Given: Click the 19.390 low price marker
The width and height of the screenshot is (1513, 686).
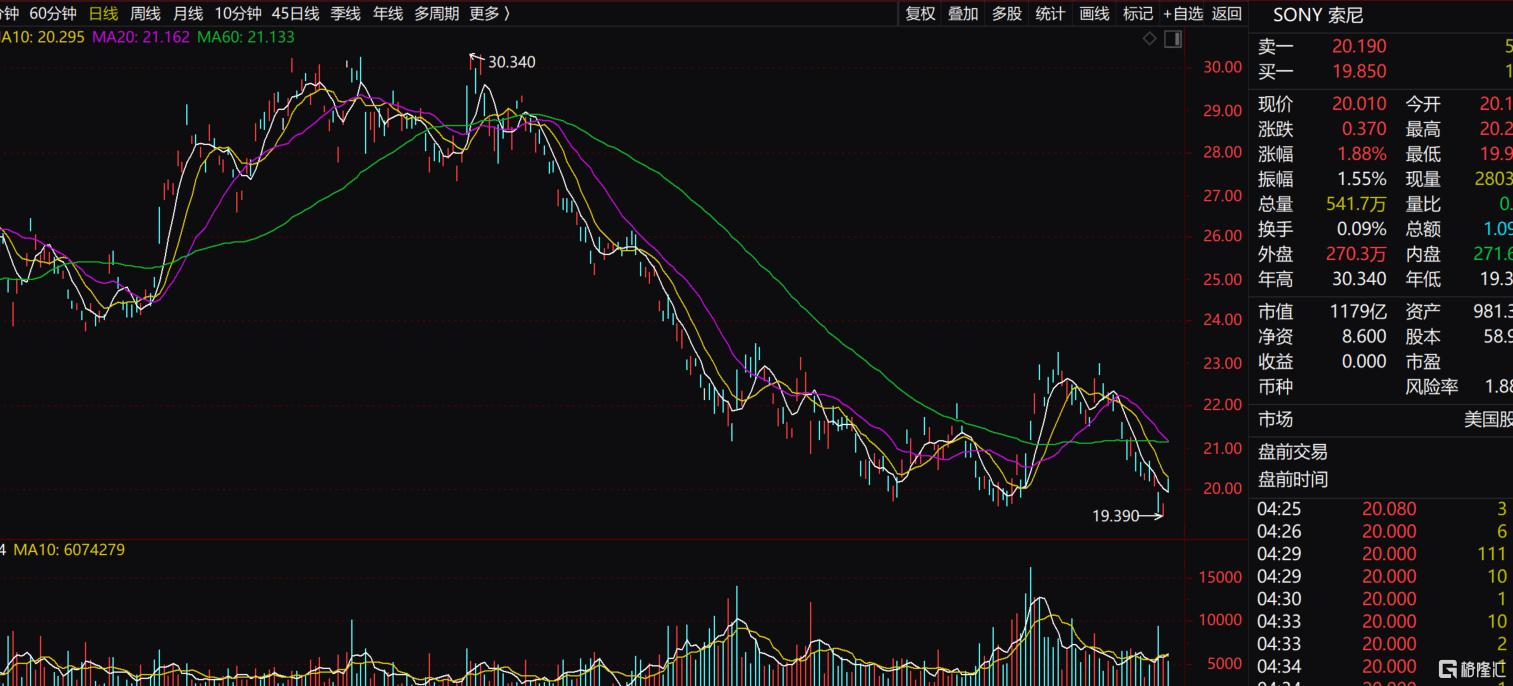Looking at the screenshot, I should pos(1115,516).
